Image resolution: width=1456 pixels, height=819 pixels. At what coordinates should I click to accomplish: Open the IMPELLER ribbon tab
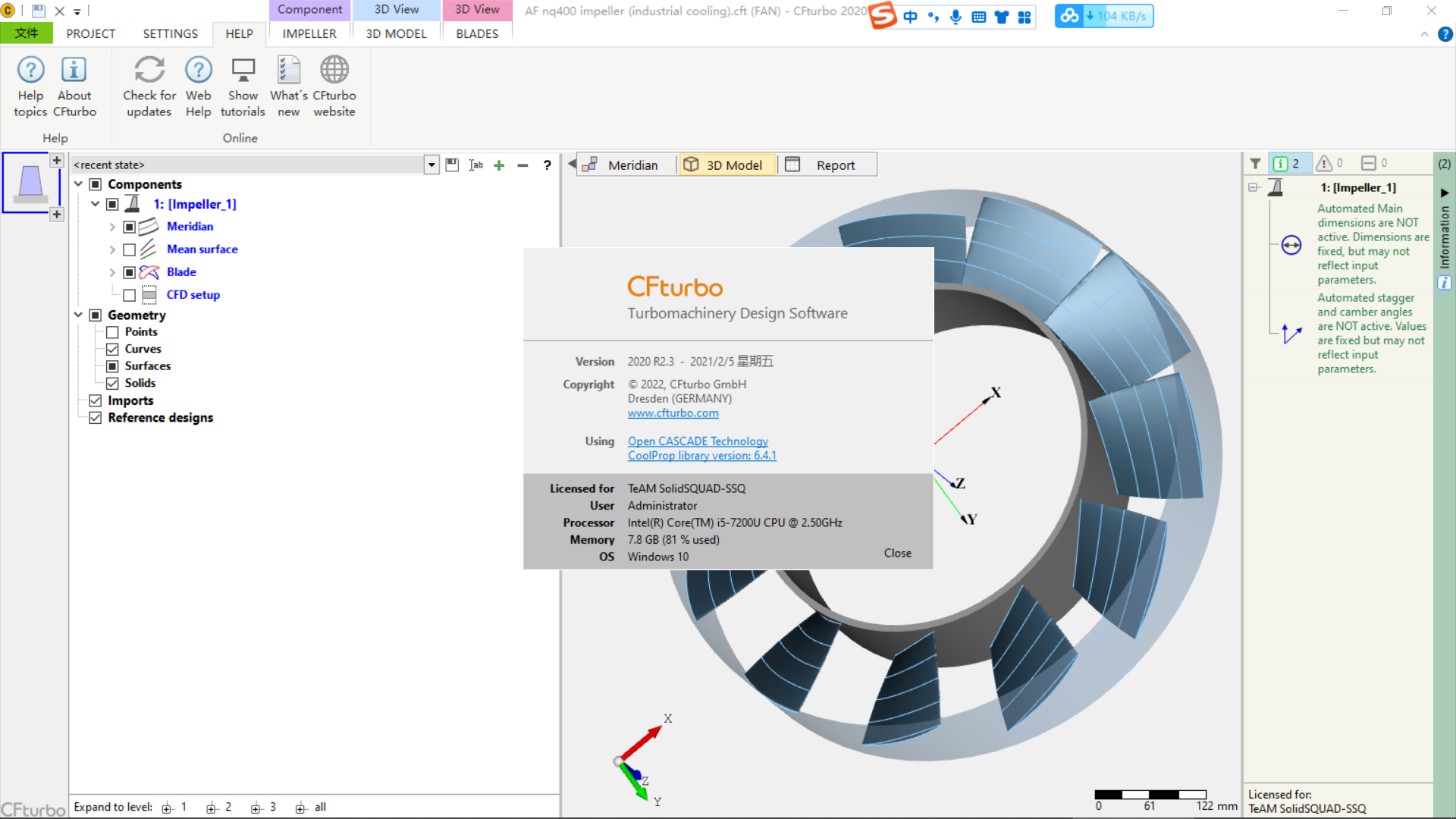pos(309,33)
